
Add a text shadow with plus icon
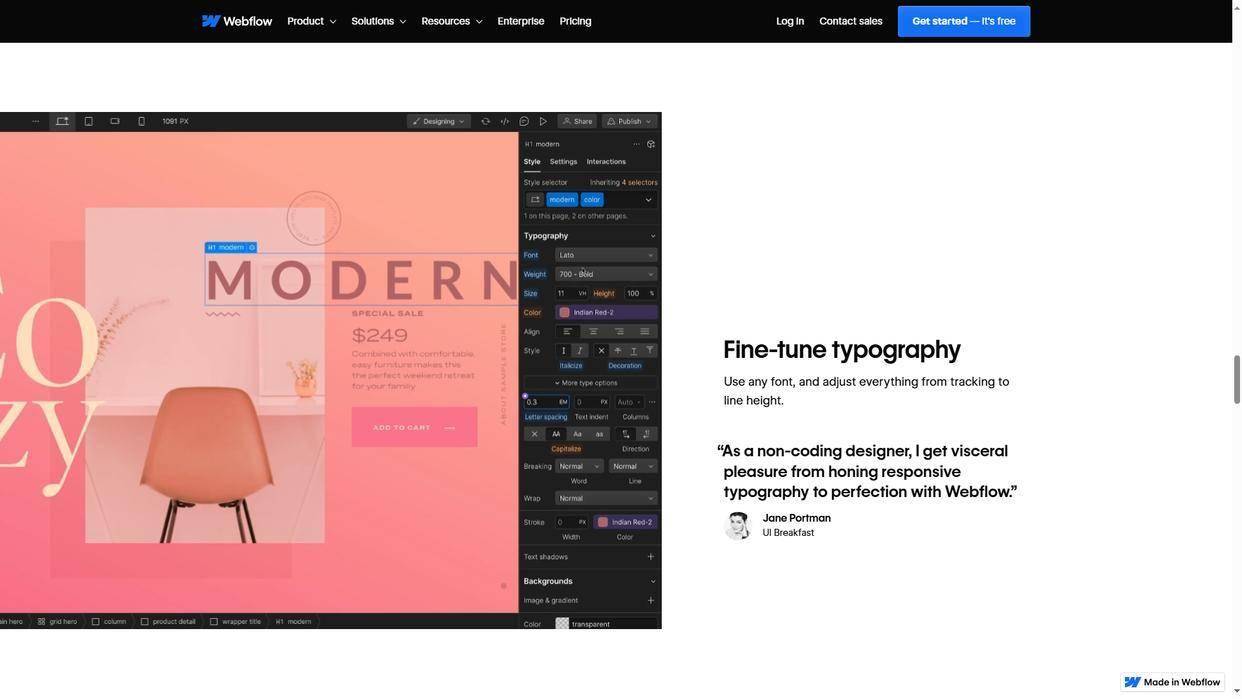click(650, 557)
